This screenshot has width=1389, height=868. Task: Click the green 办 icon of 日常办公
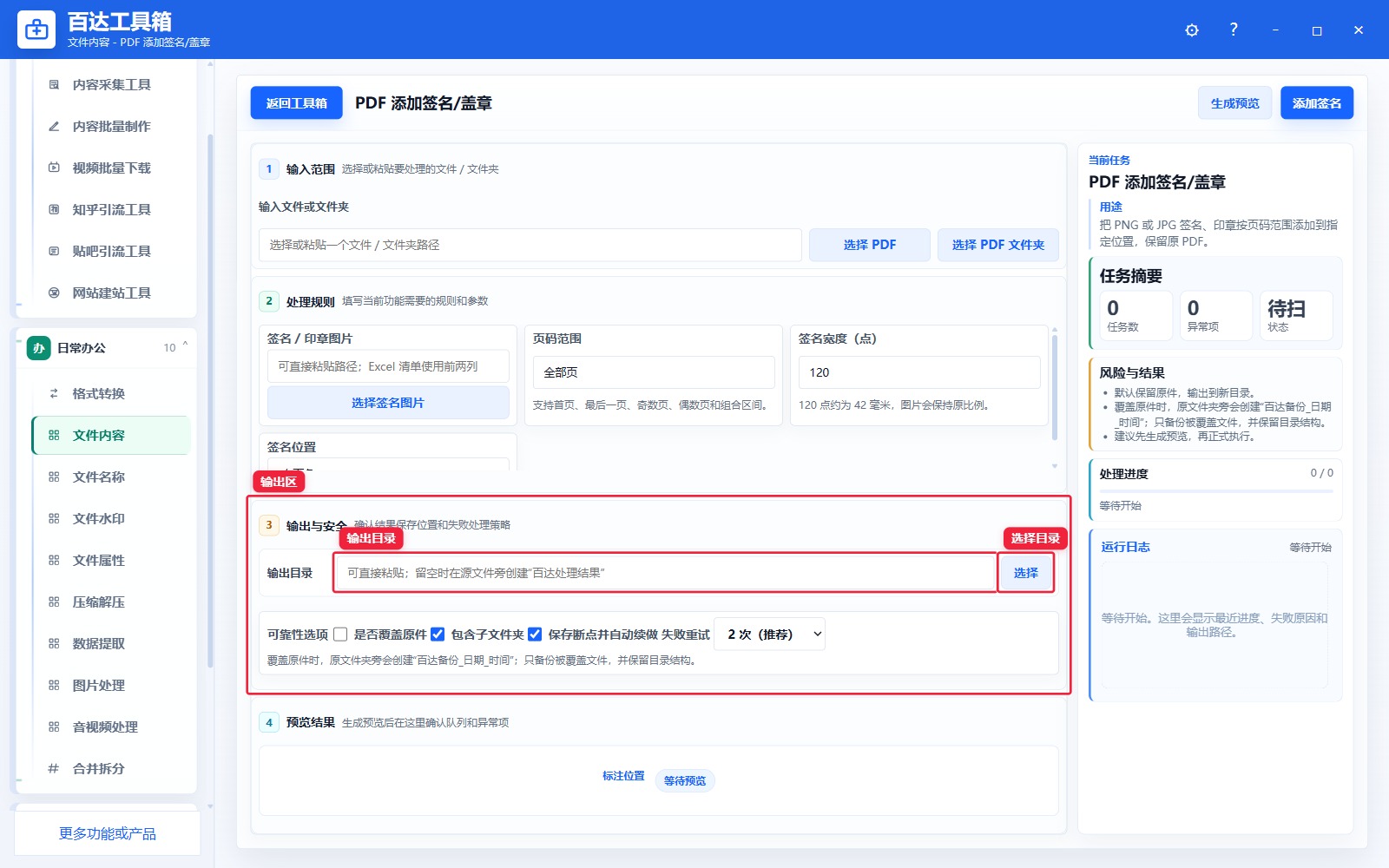point(39,348)
